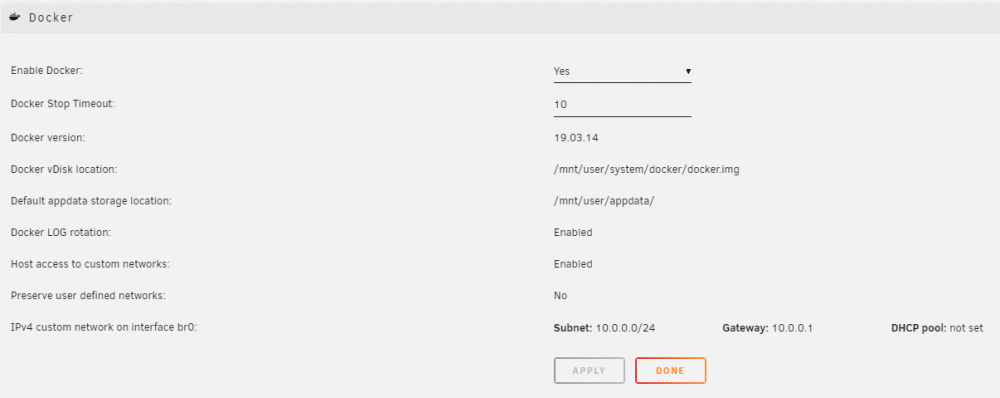1000x398 pixels.
Task: Click the Docker Stop Timeout label
Action: pos(62,104)
